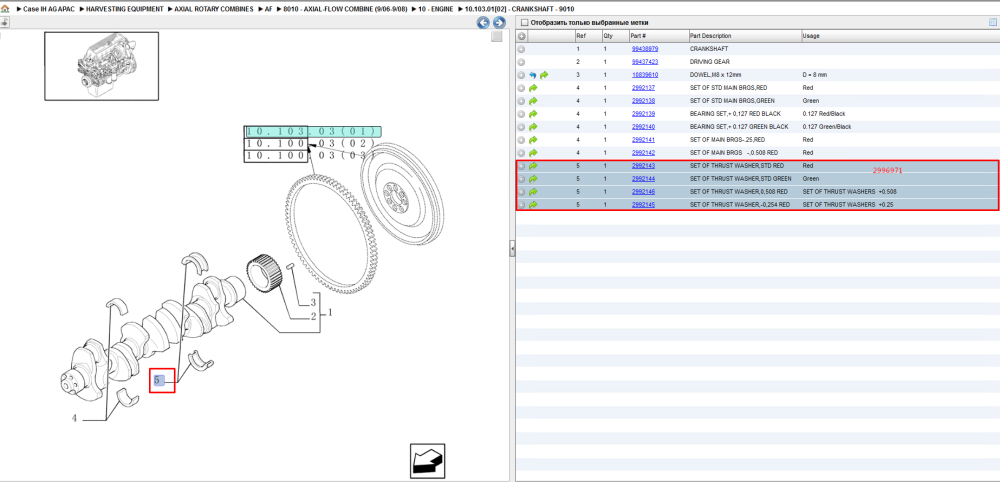
Task: Open HARVESTING EQUIPMENT breadcrumb
Action: click(x=125, y=10)
